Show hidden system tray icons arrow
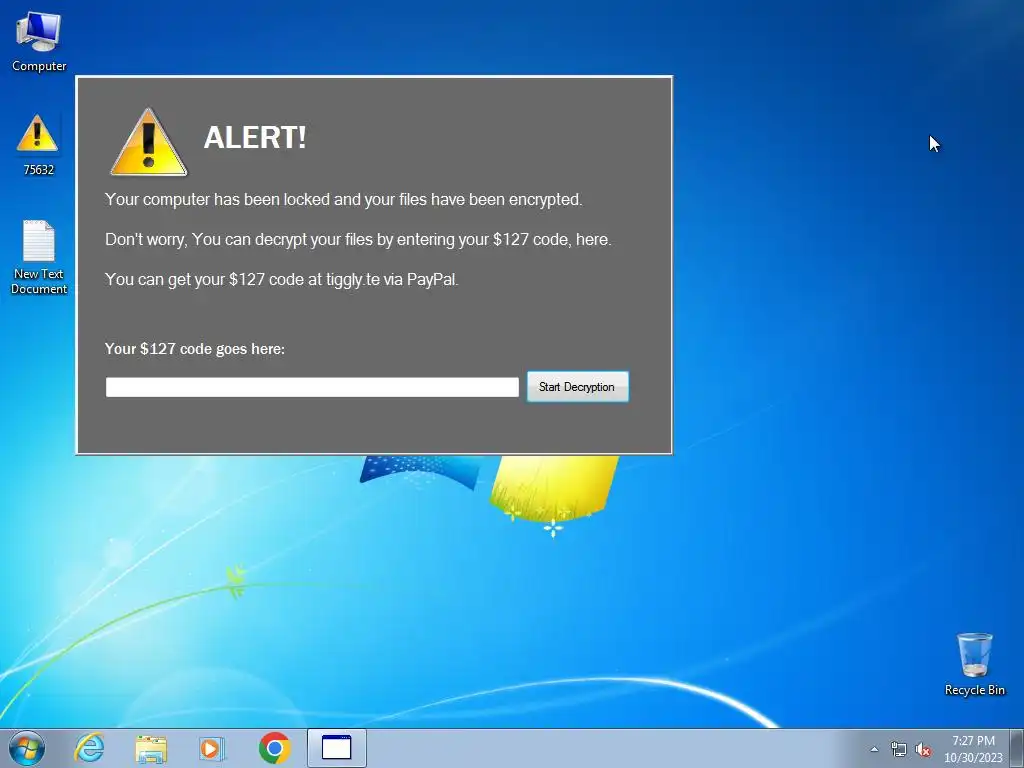 pos(874,750)
